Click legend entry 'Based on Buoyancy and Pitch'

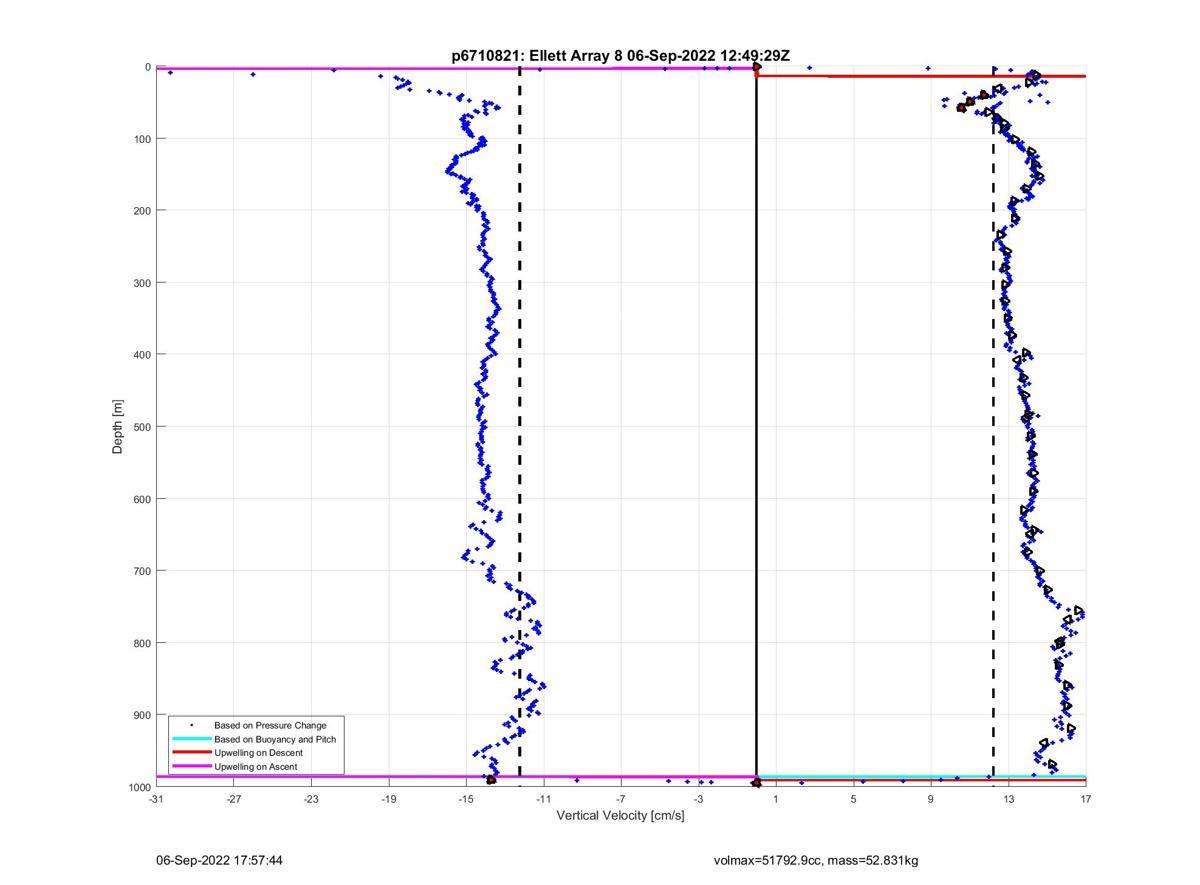pos(275,739)
